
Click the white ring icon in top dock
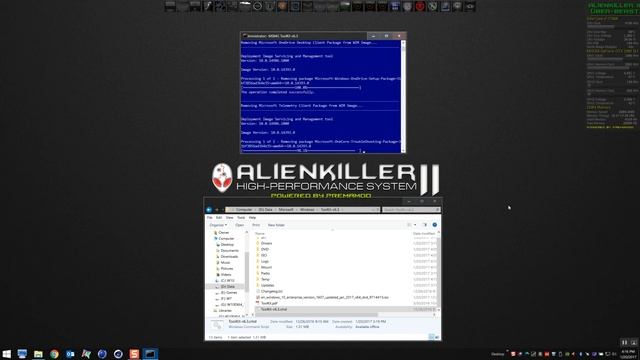click(258, 6)
